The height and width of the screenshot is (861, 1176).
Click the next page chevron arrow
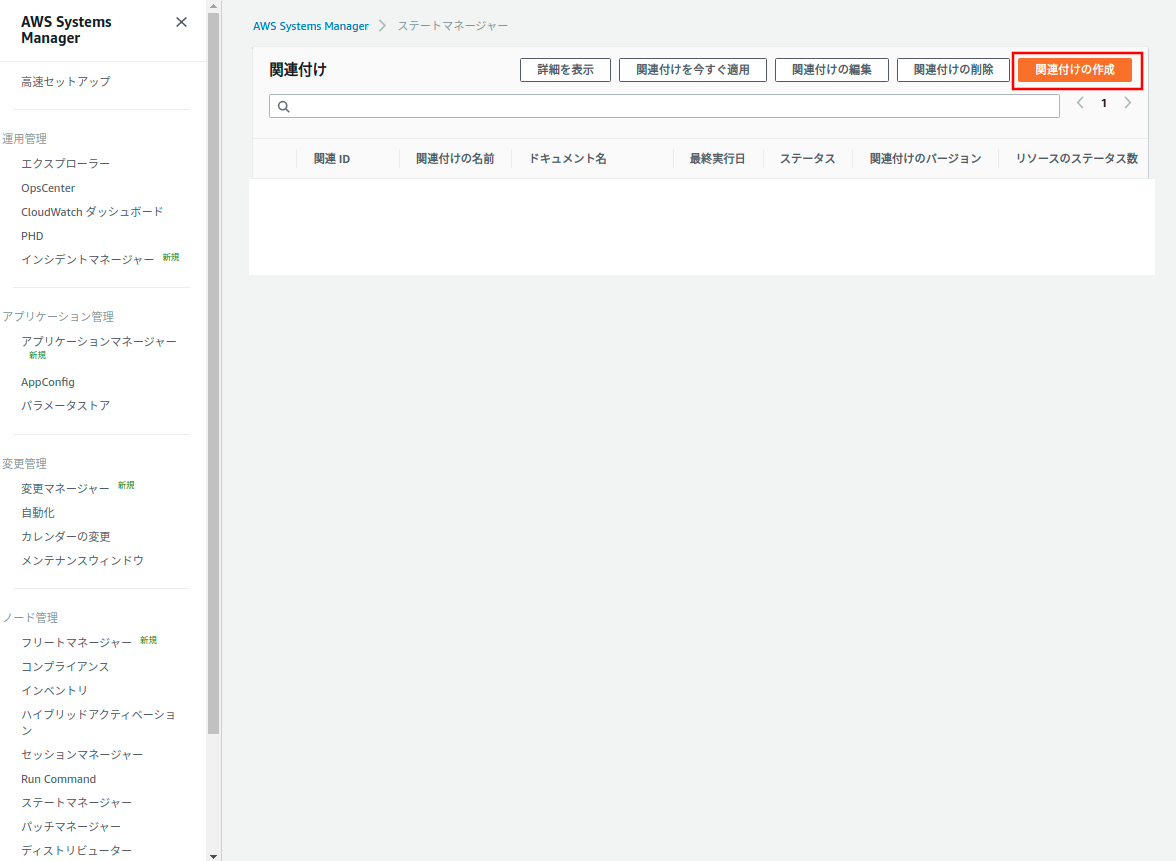click(x=1128, y=102)
